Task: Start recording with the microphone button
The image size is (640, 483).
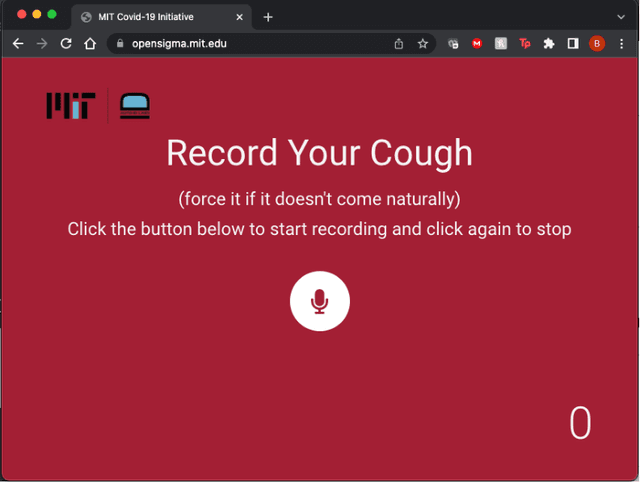Action: pos(319,301)
